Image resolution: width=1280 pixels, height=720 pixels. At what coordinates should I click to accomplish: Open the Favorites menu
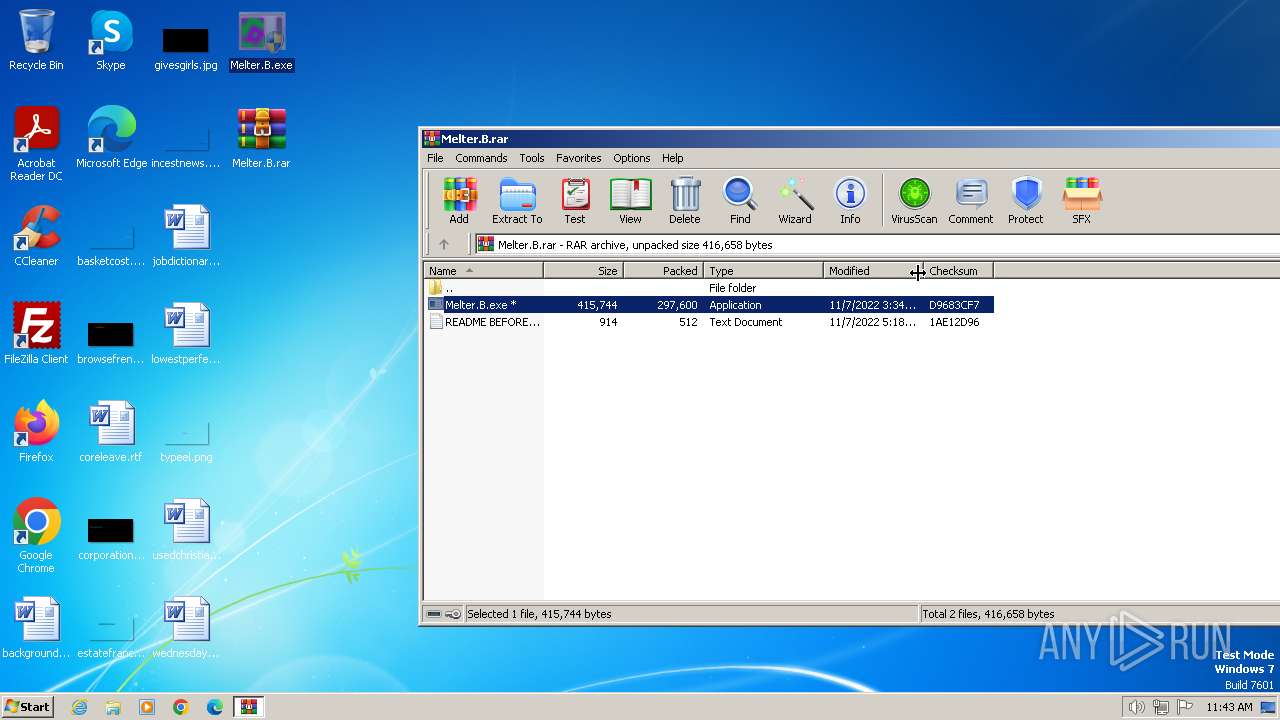(579, 158)
